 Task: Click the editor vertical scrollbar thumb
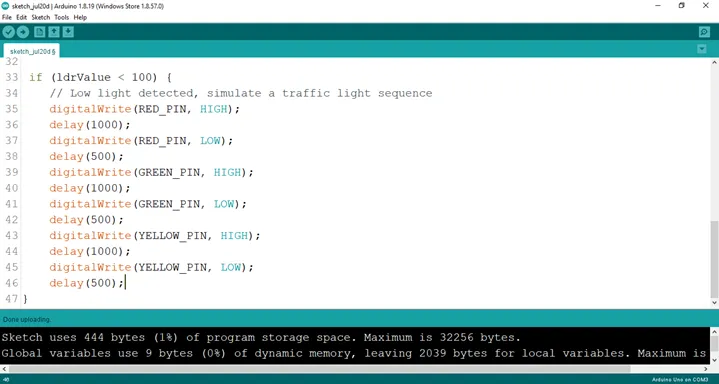tap(714, 259)
